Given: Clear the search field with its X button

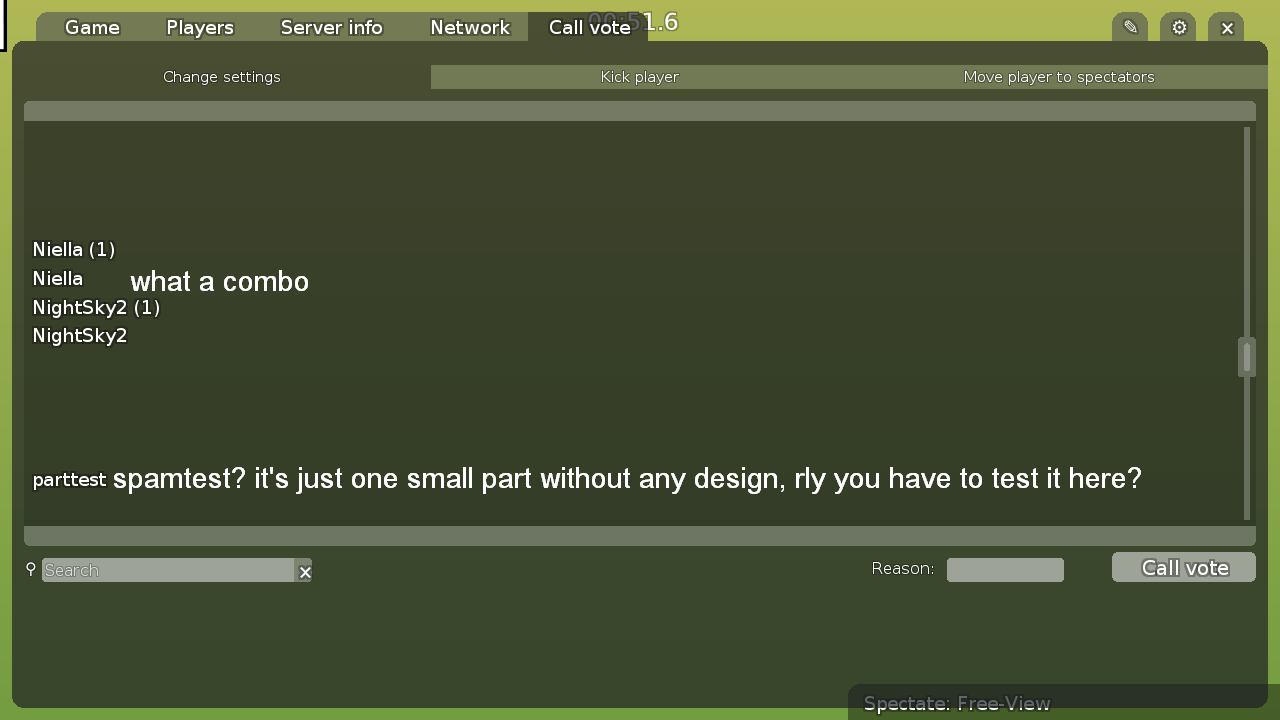Looking at the screenshot, I should coord(305,571).
